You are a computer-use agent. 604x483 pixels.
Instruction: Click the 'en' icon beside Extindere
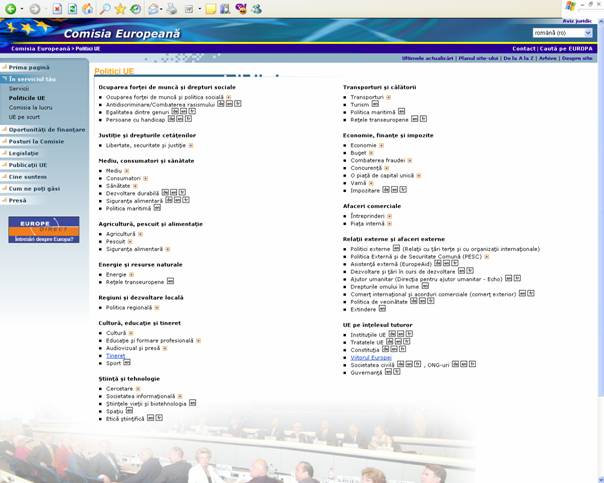[382, 309]
